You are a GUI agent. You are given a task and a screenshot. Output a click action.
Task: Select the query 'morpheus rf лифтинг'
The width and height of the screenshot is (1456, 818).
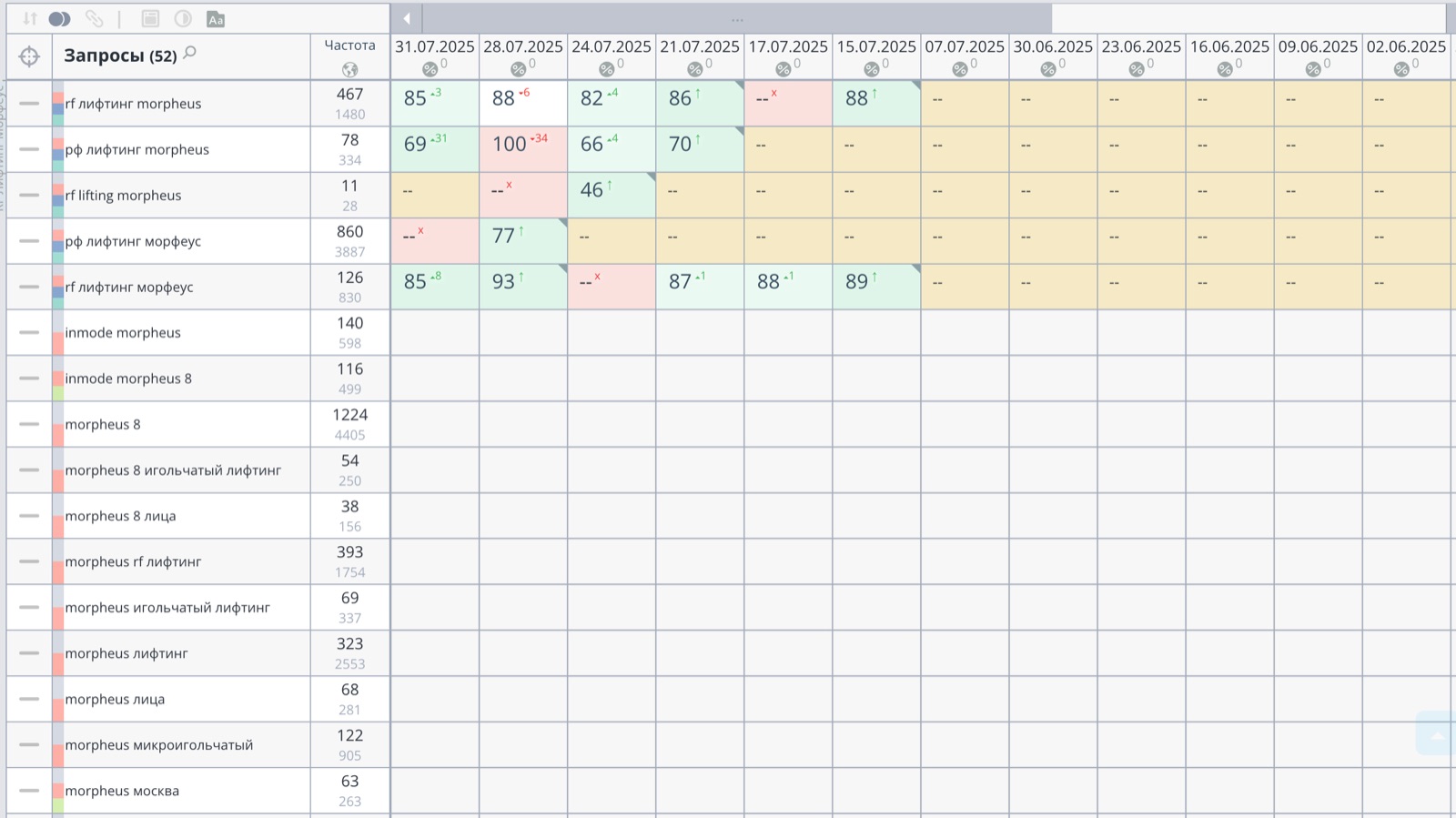click(133, 561)
